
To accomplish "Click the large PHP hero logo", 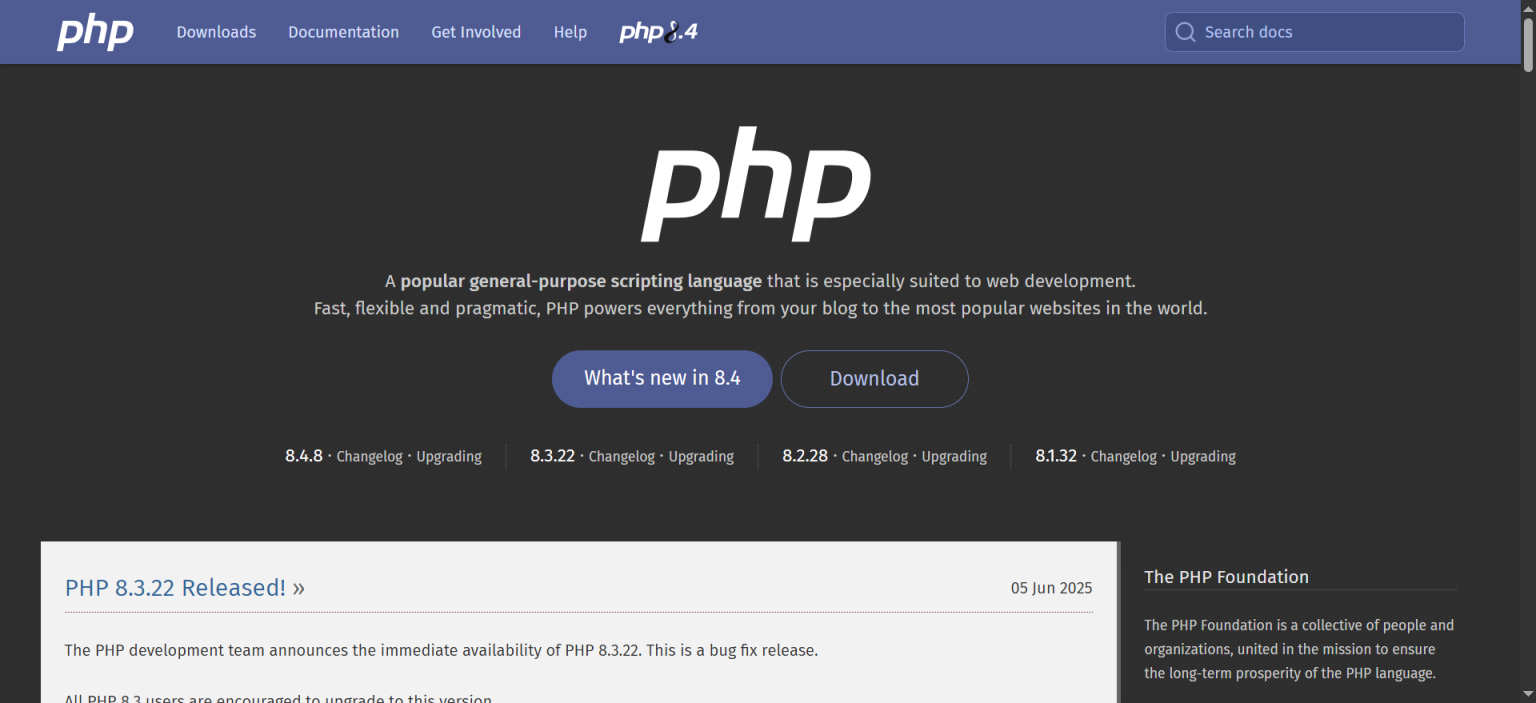I will tap(756, 185).
